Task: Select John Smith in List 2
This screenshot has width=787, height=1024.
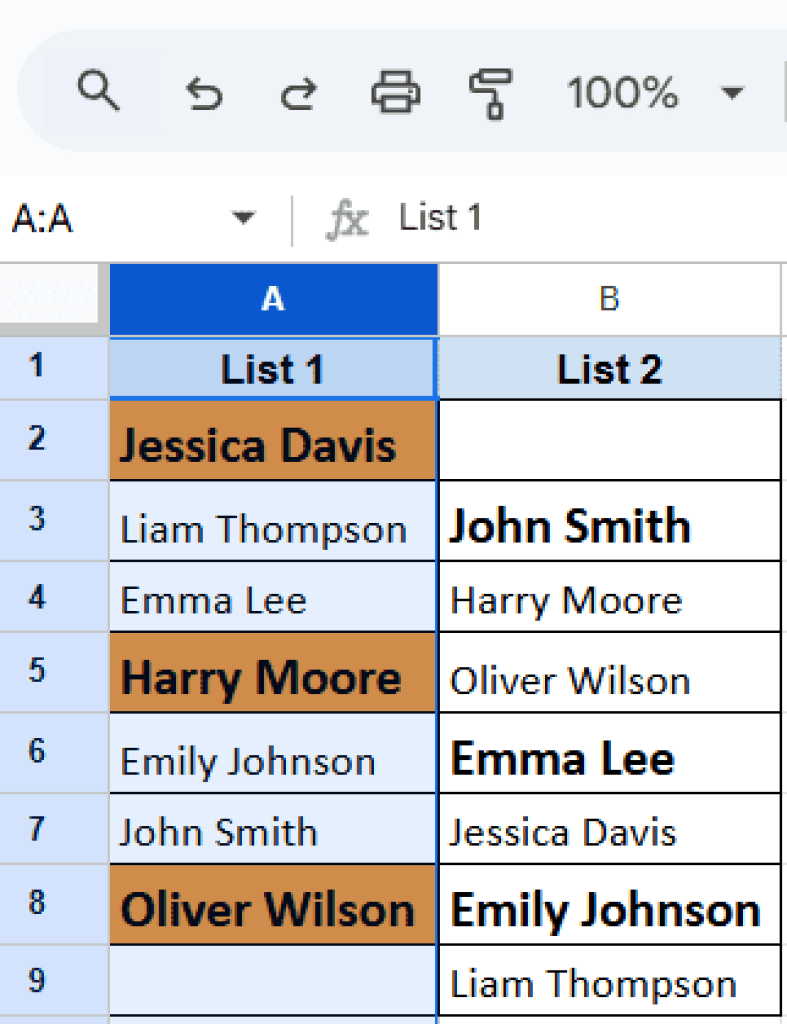Action: pos(609,521)
